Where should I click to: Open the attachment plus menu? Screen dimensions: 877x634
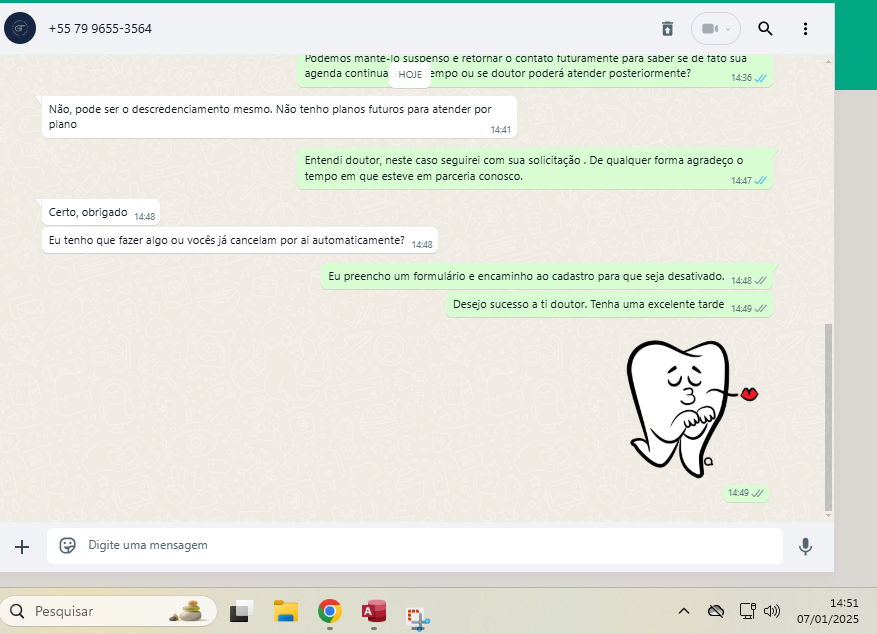pyautogui.click(x=22, y=547)
